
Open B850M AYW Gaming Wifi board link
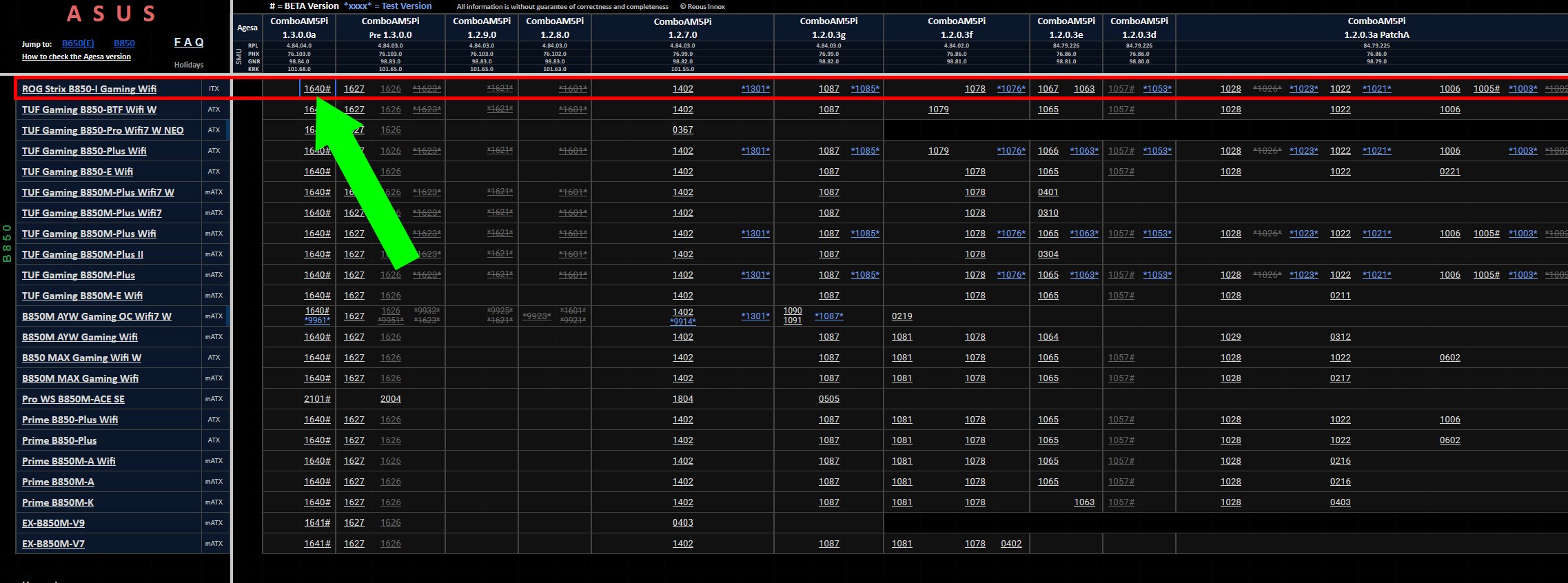tap(79, 337)
